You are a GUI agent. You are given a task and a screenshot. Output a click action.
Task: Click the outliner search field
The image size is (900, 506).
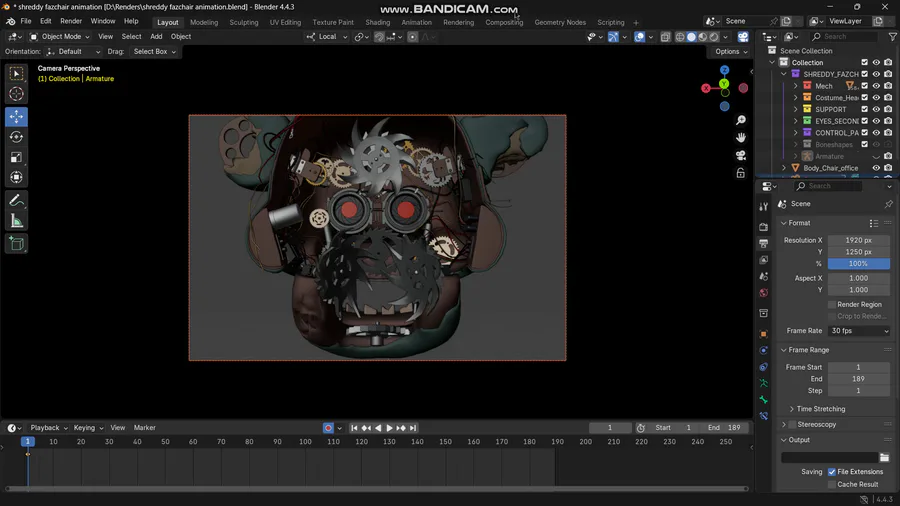click(844, 37)
